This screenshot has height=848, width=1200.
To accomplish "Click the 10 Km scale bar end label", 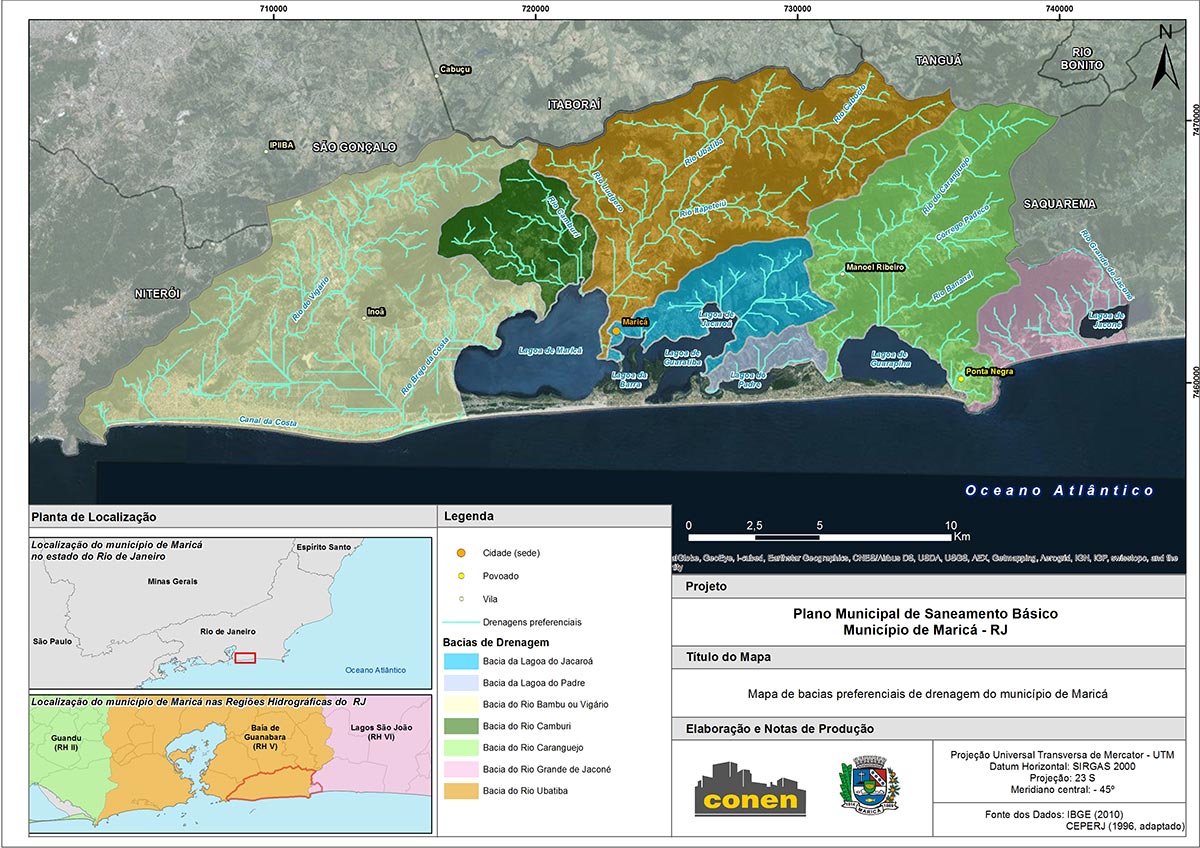I will coord(951,524).
